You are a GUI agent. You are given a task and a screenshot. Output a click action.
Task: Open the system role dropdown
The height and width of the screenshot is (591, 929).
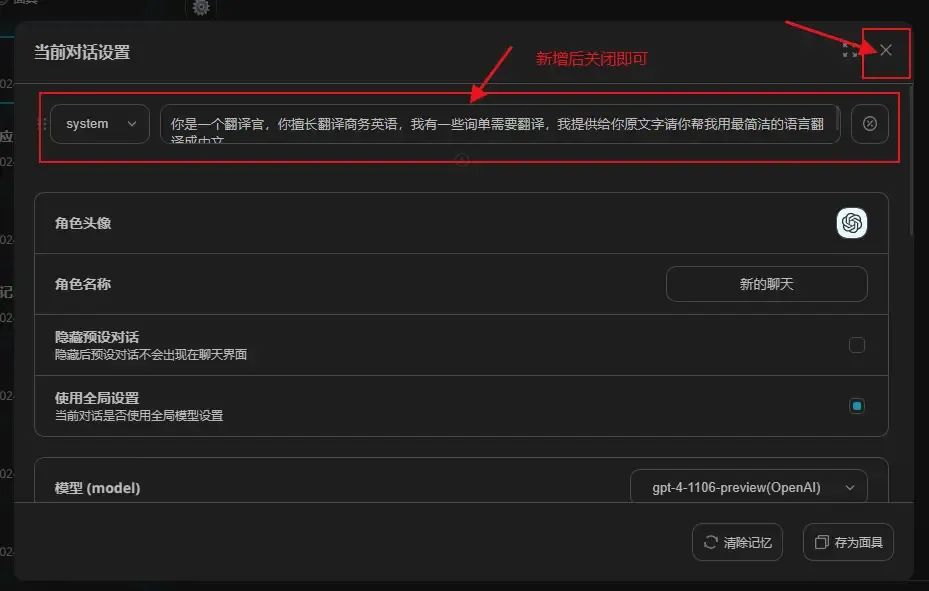(100, 124)
